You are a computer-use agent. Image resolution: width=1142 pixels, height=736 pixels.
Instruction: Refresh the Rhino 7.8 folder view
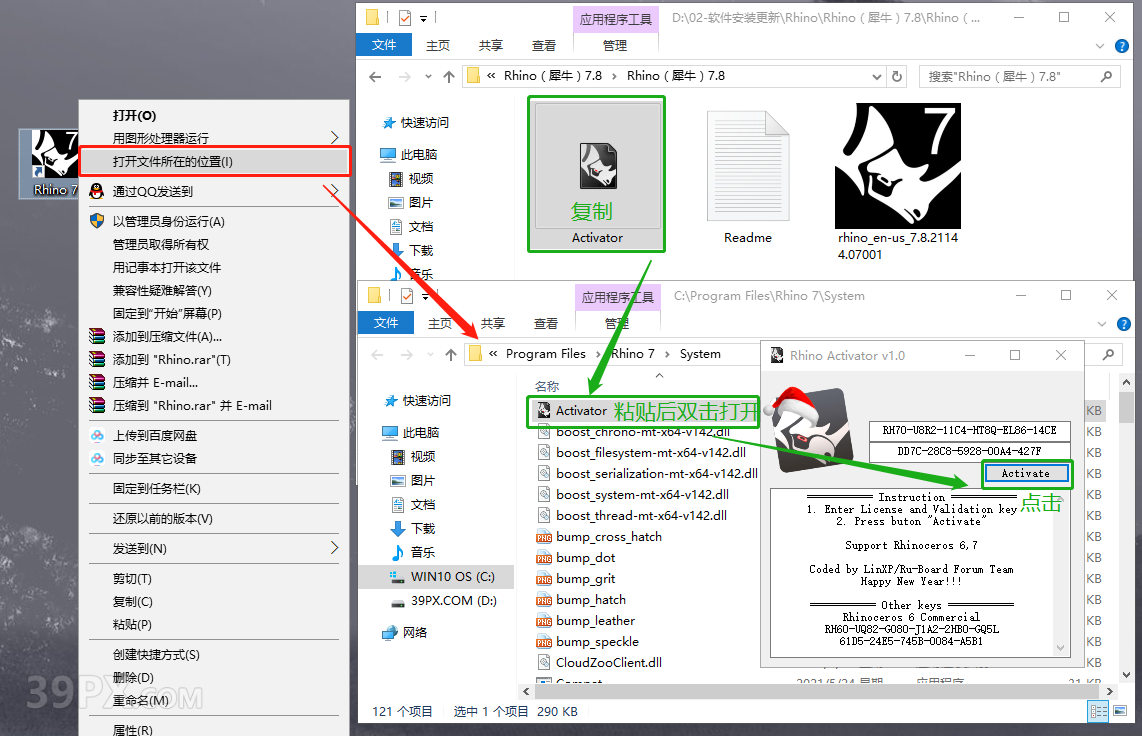click(897, 76)
